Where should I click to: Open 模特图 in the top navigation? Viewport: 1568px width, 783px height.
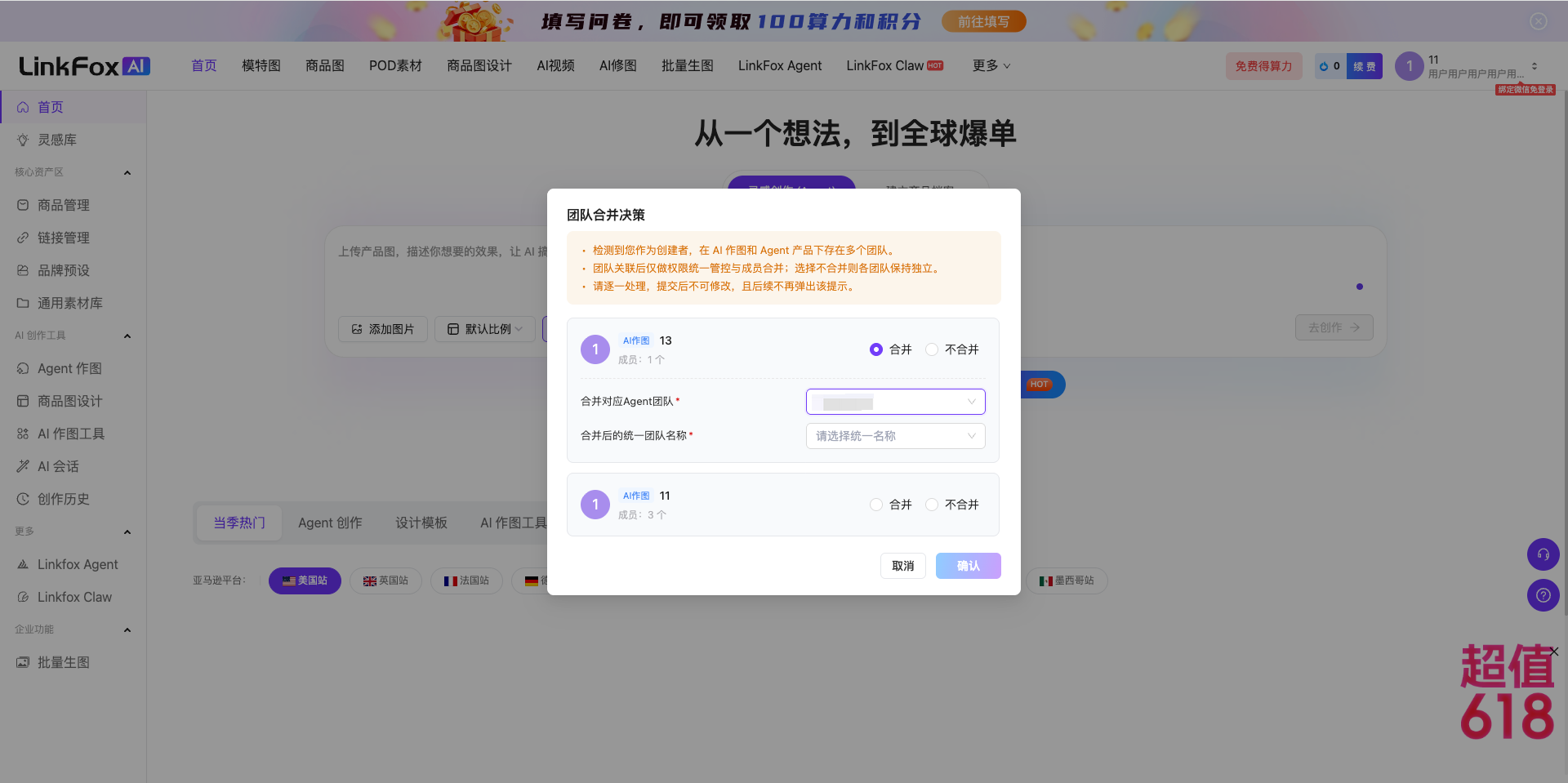point(261,65)
